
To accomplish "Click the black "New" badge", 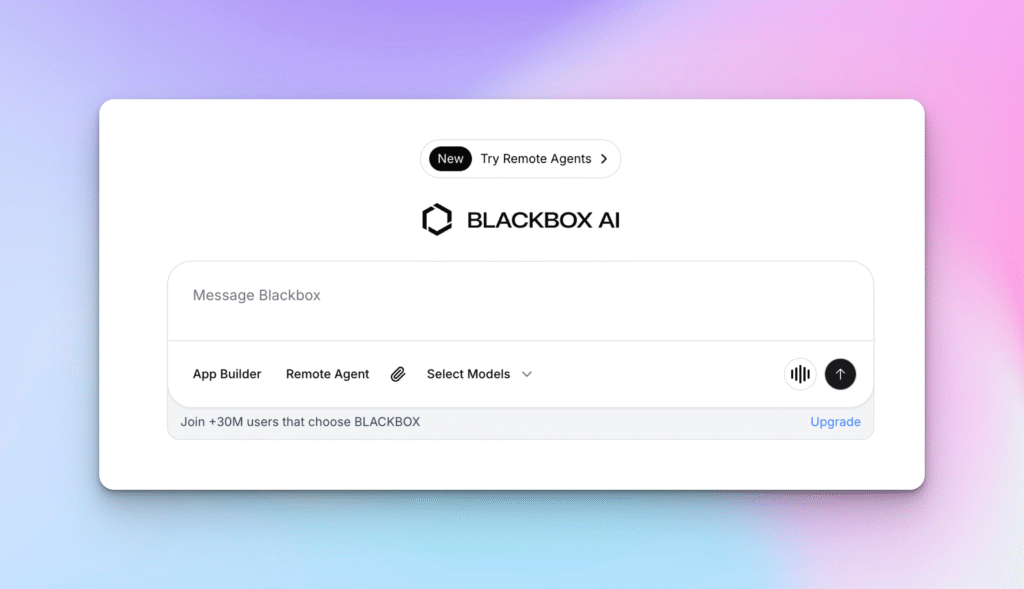I will [450, 159].
